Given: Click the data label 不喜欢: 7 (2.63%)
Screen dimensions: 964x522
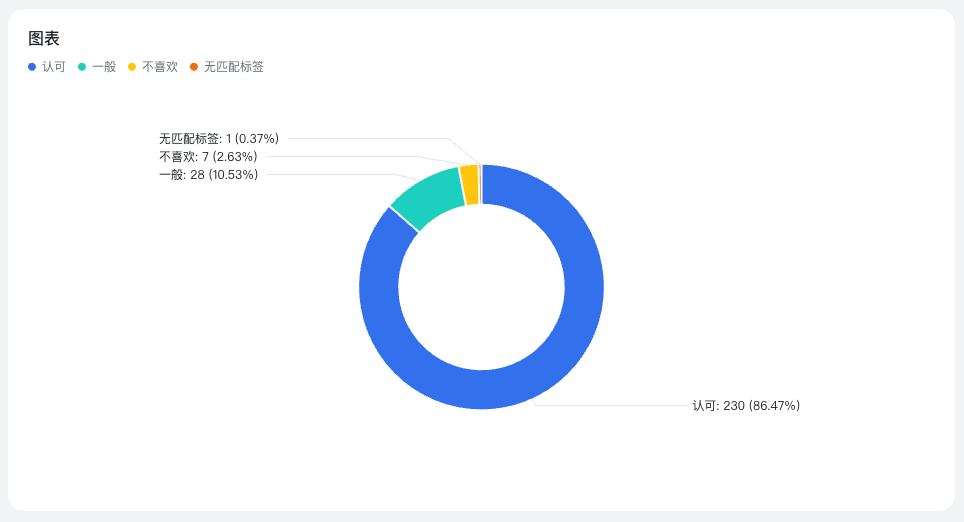Looking at the screenshot, I should 208,157.
